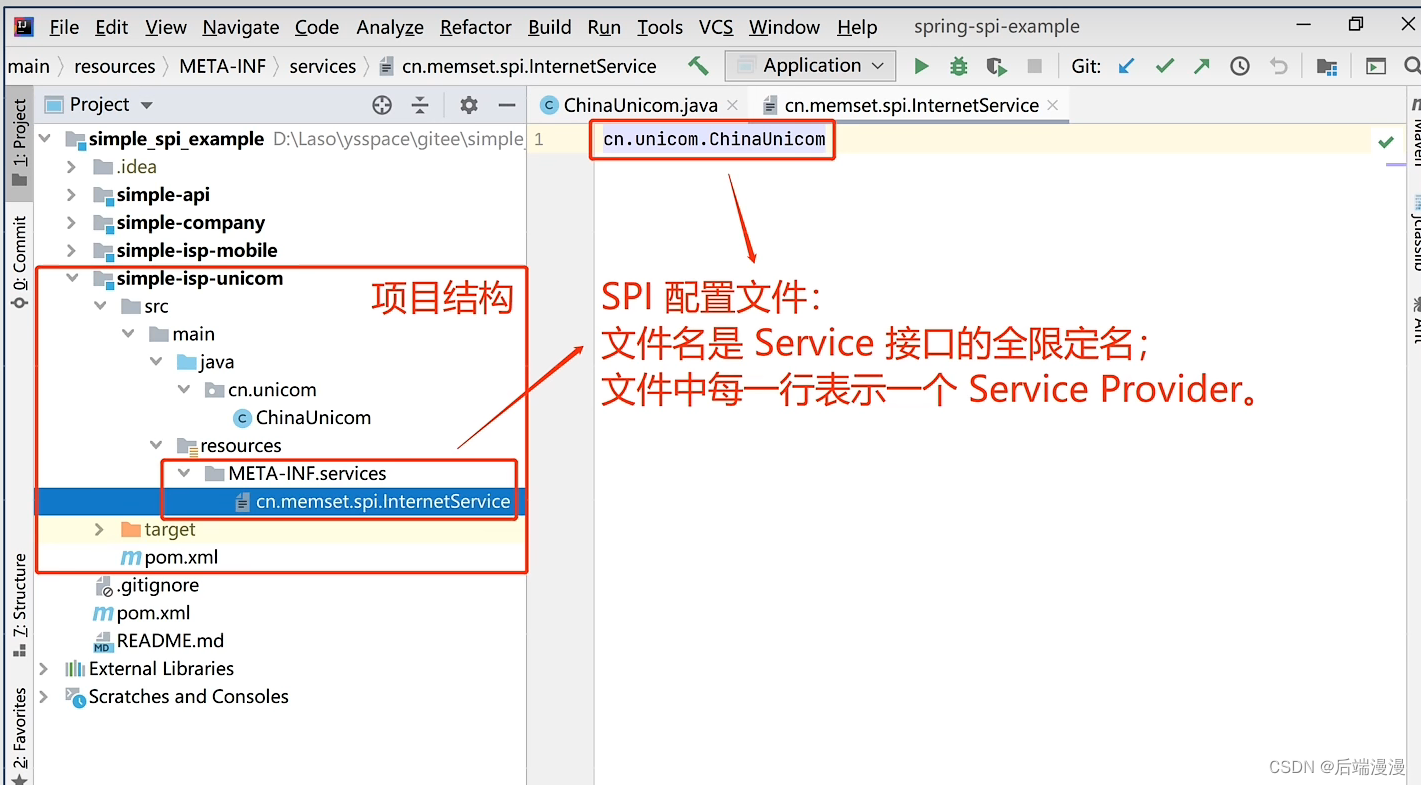The height and width of the screenshot is (785, 1421).
Task: Expand the simple-api module arrow
Action: 71,195
